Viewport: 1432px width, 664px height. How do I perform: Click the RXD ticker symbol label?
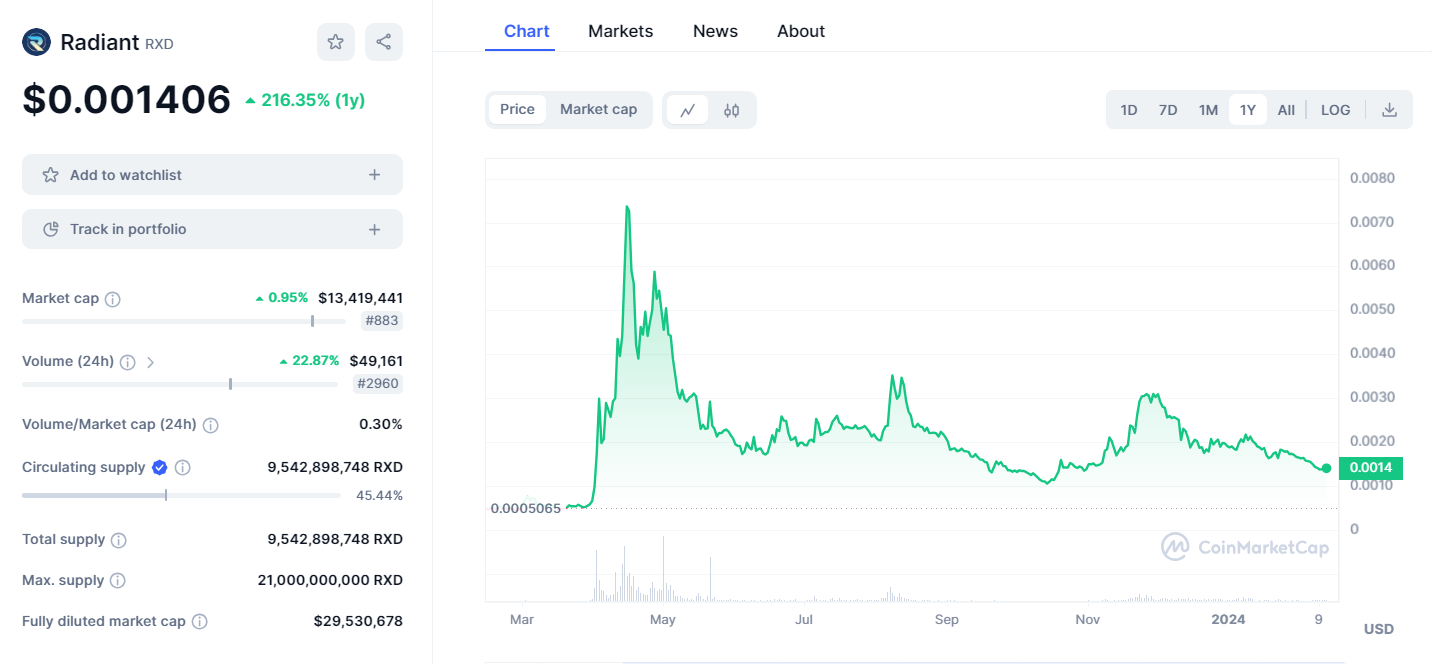tap(159, 44)
